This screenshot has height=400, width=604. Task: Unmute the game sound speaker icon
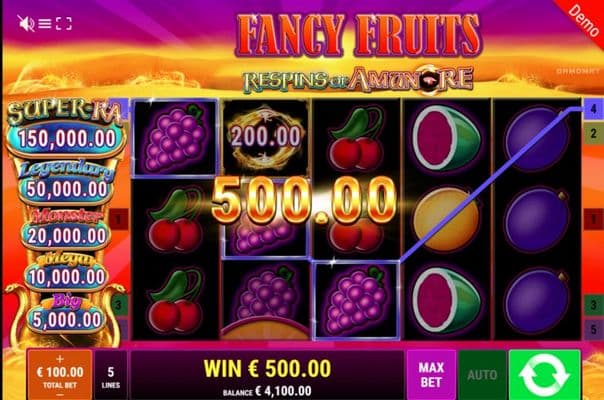coord(25,24)
